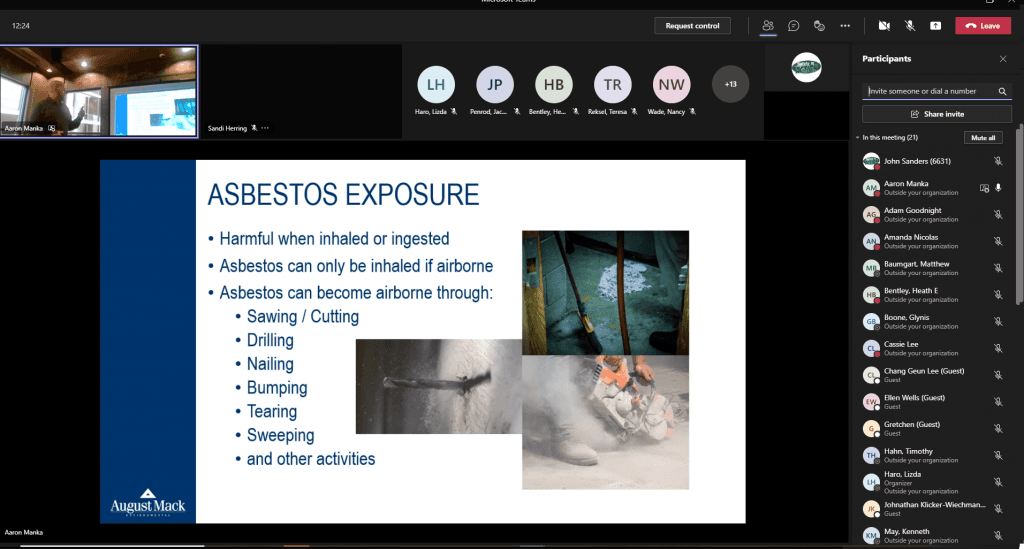Click Aaron Manka's screen sharing icon in list
1024x549 pixels.
pyautogui.click(x=984, y=188)
